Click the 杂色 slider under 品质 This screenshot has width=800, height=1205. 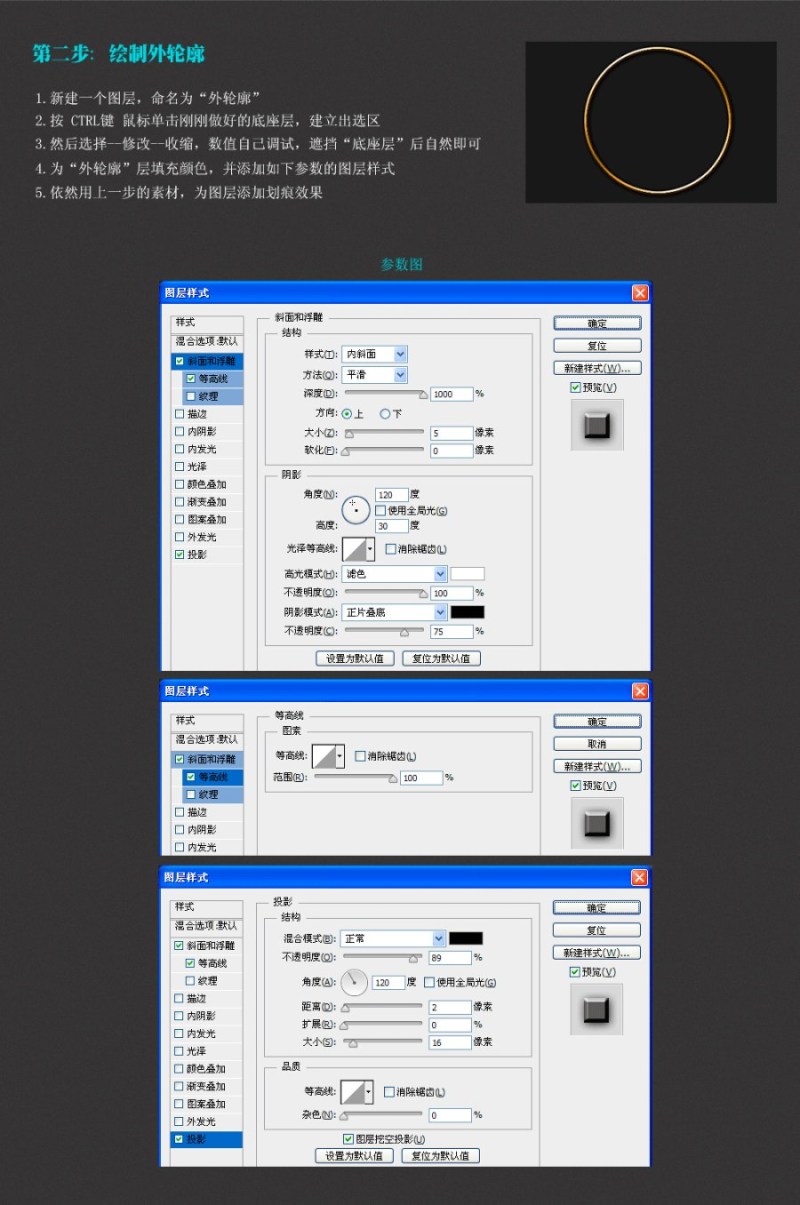click(x=382, y=1114)
